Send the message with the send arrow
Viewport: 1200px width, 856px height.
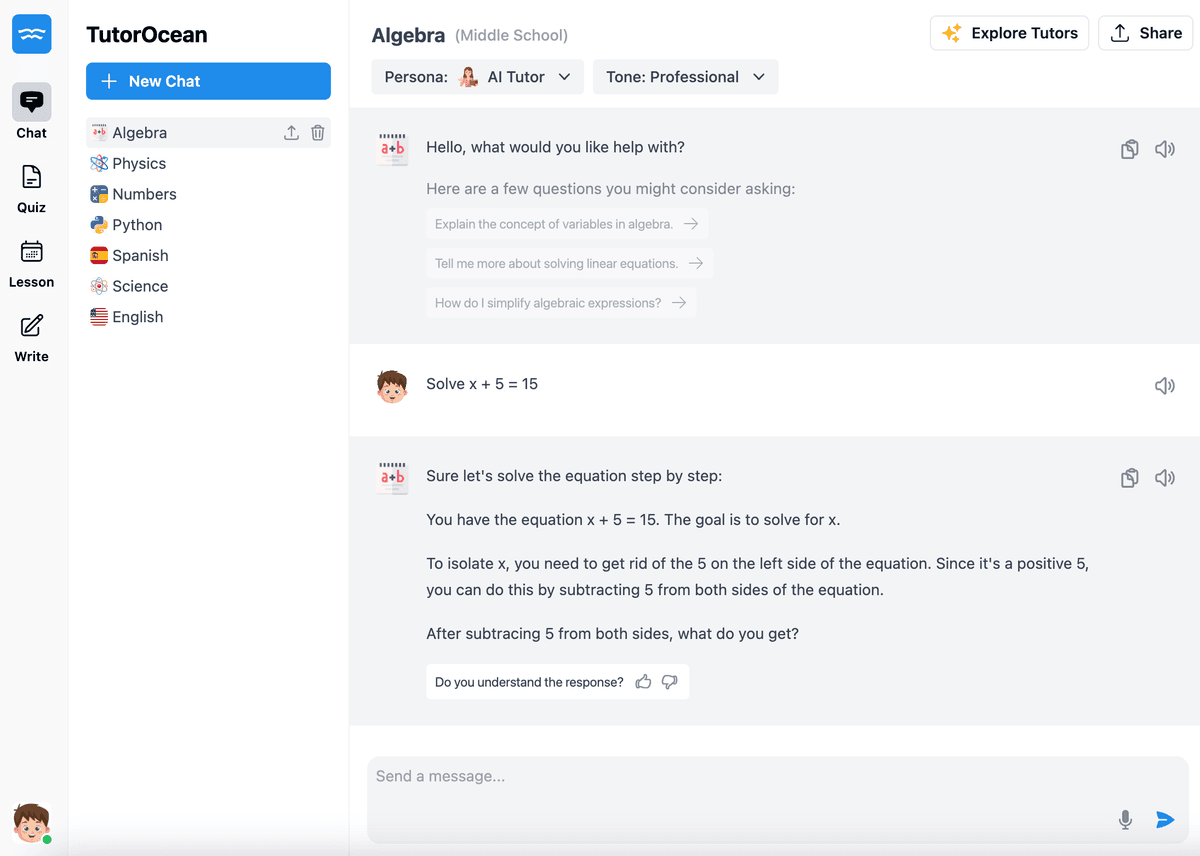coord(1165,819)
